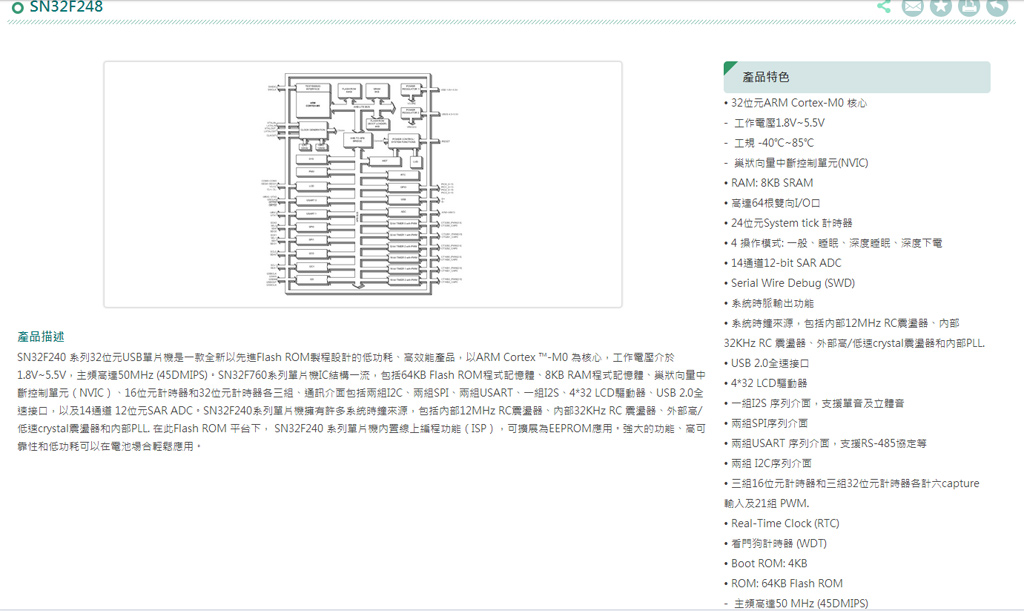Viewport: 1024px width, 611px height.
Task: Click the SN32F248 product title
Action: tap(66, 8)
